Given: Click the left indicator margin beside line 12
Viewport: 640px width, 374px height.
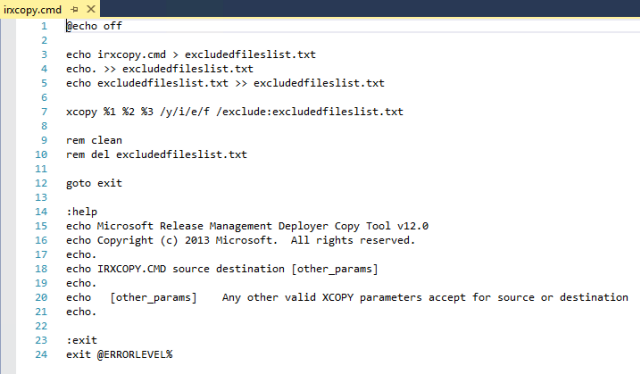Looking at the screenshot, I should pyautogui.click(x=8, y=183).
